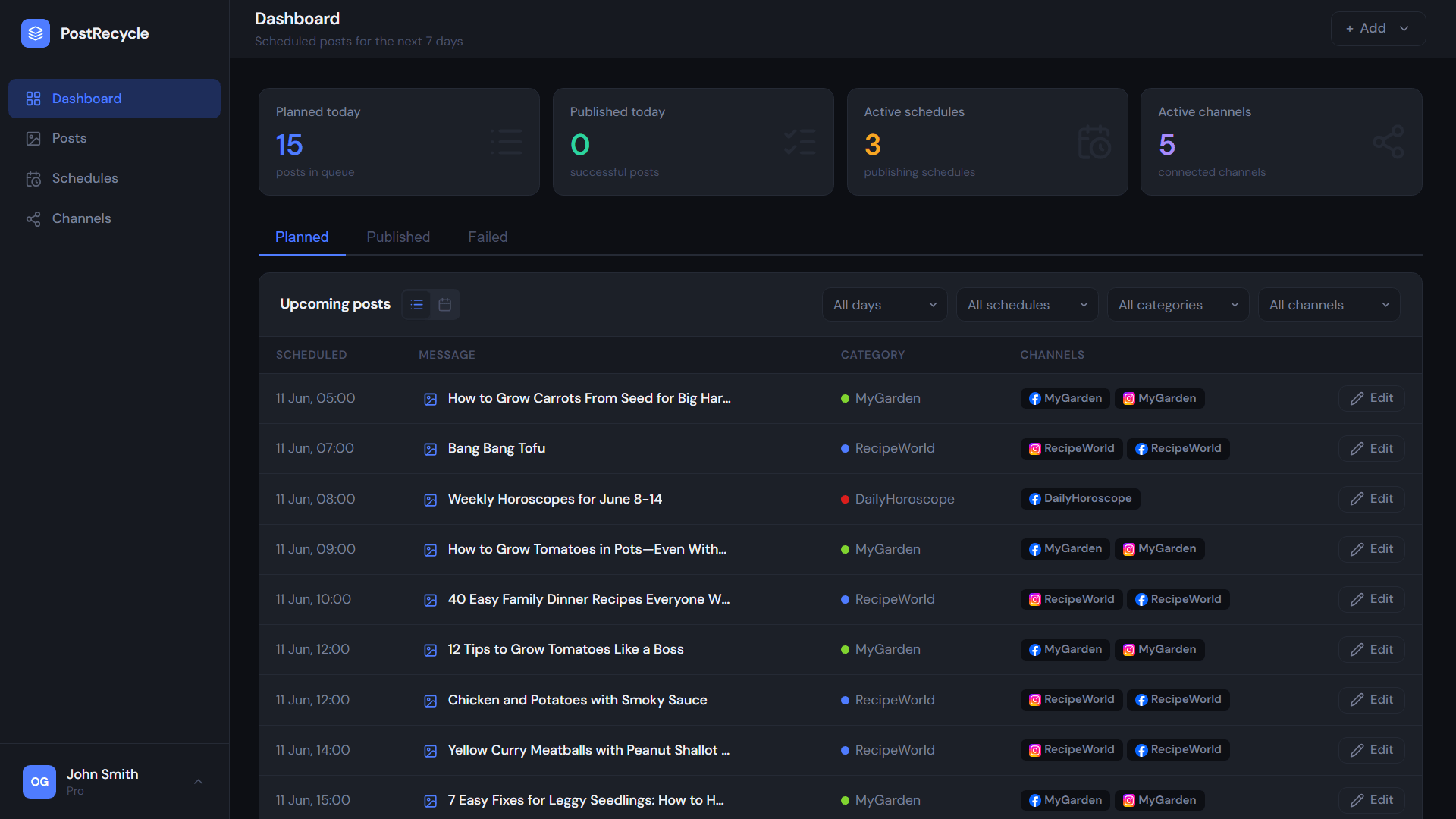Open the All categories filter dropdown
The image size is (1456, 819).
coord(1178,304)
